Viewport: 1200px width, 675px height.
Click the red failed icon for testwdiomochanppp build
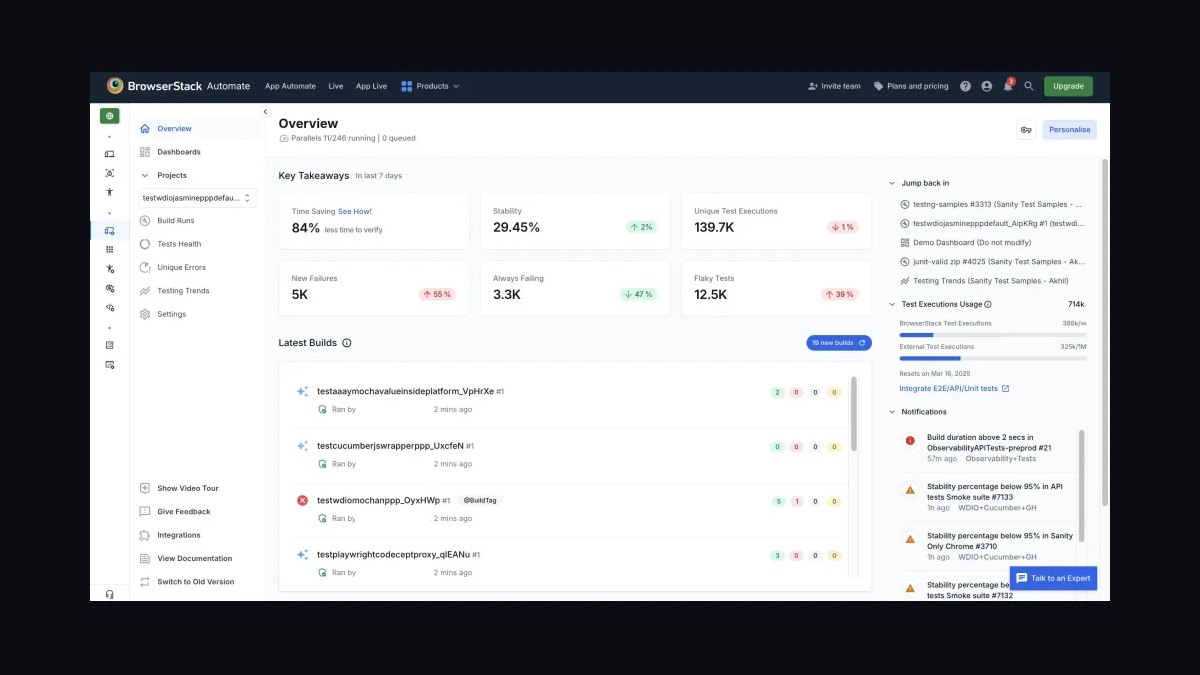pos(302,500)
